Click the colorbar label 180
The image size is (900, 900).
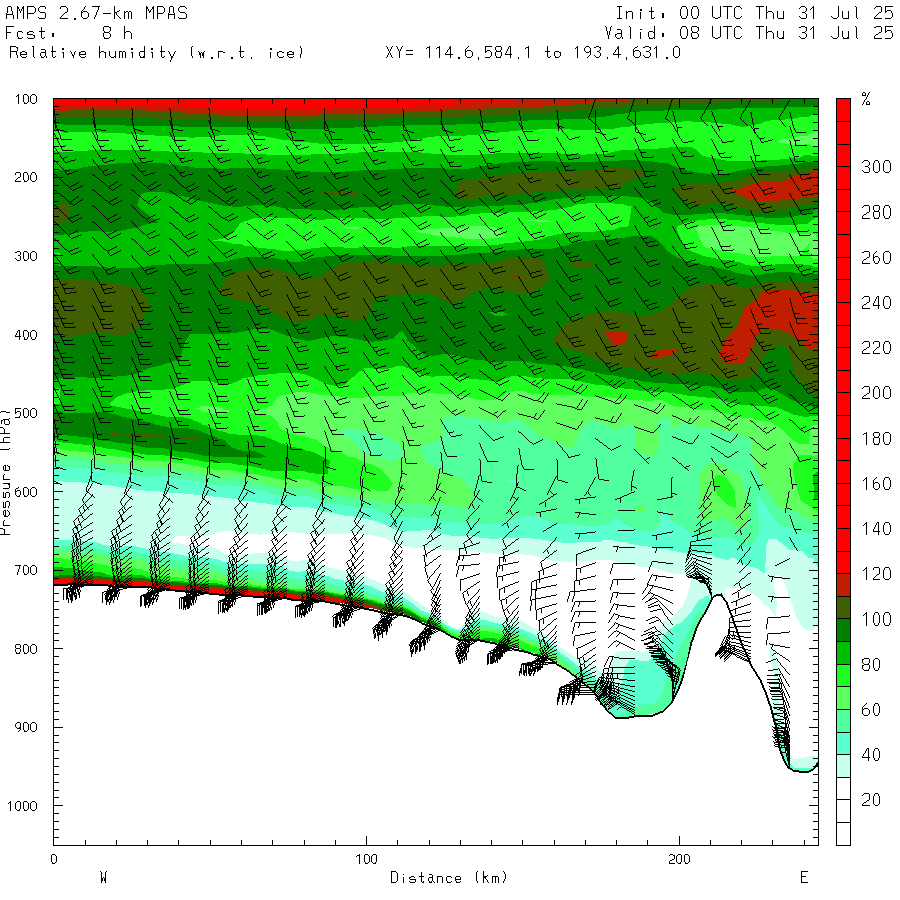876,439
